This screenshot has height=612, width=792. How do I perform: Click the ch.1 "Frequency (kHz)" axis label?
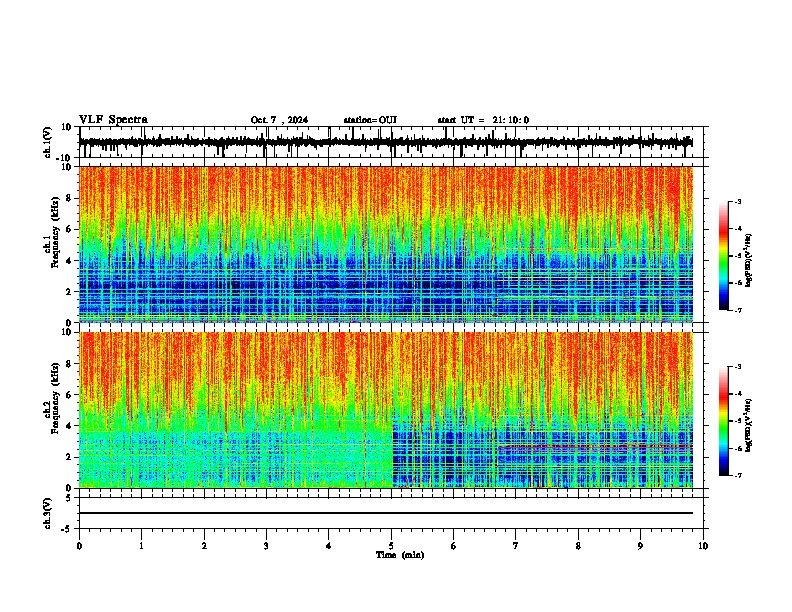tap(55, 233)
